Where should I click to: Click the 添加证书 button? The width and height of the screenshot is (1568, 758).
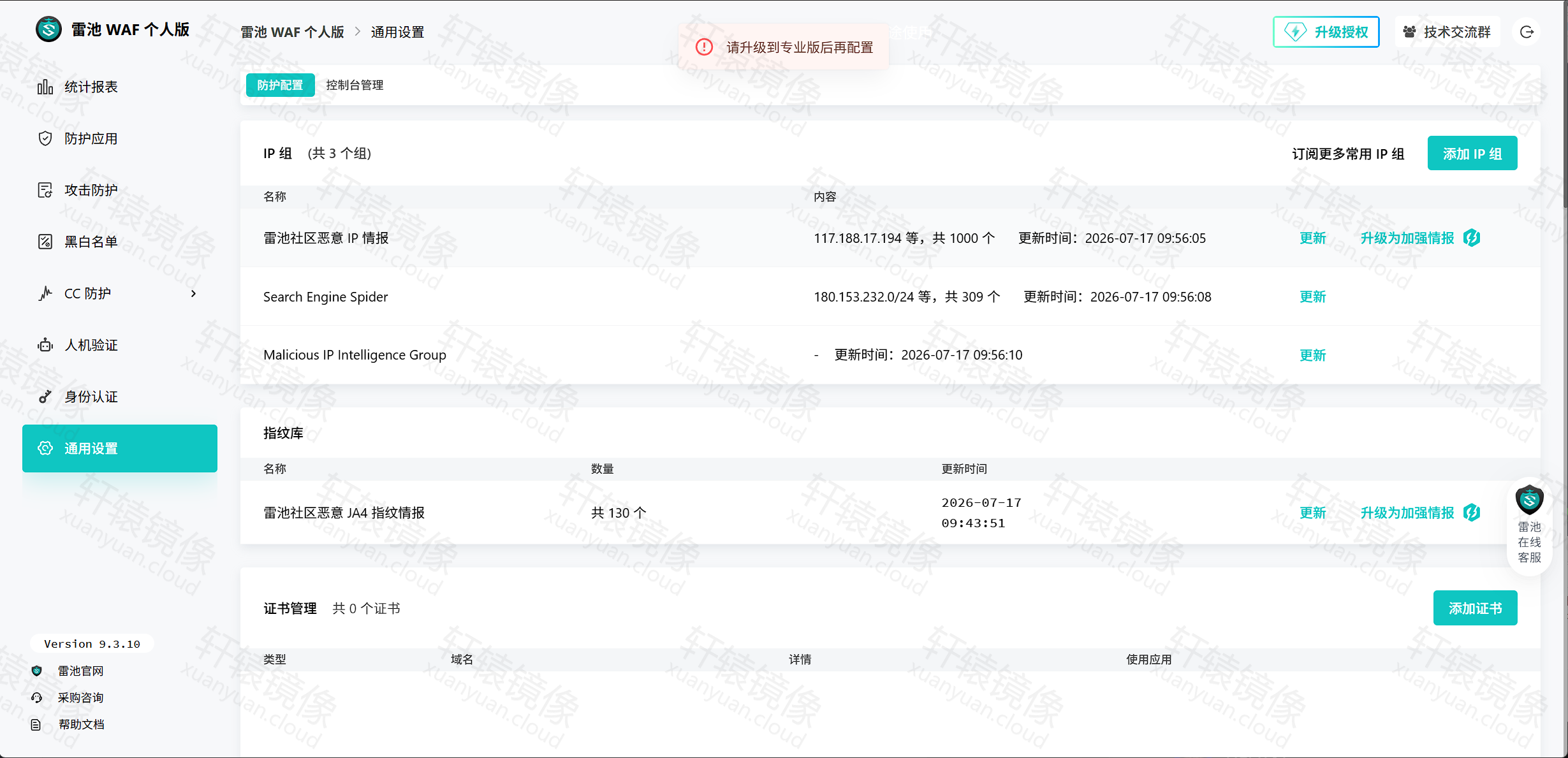click(x=1475, y=608)
